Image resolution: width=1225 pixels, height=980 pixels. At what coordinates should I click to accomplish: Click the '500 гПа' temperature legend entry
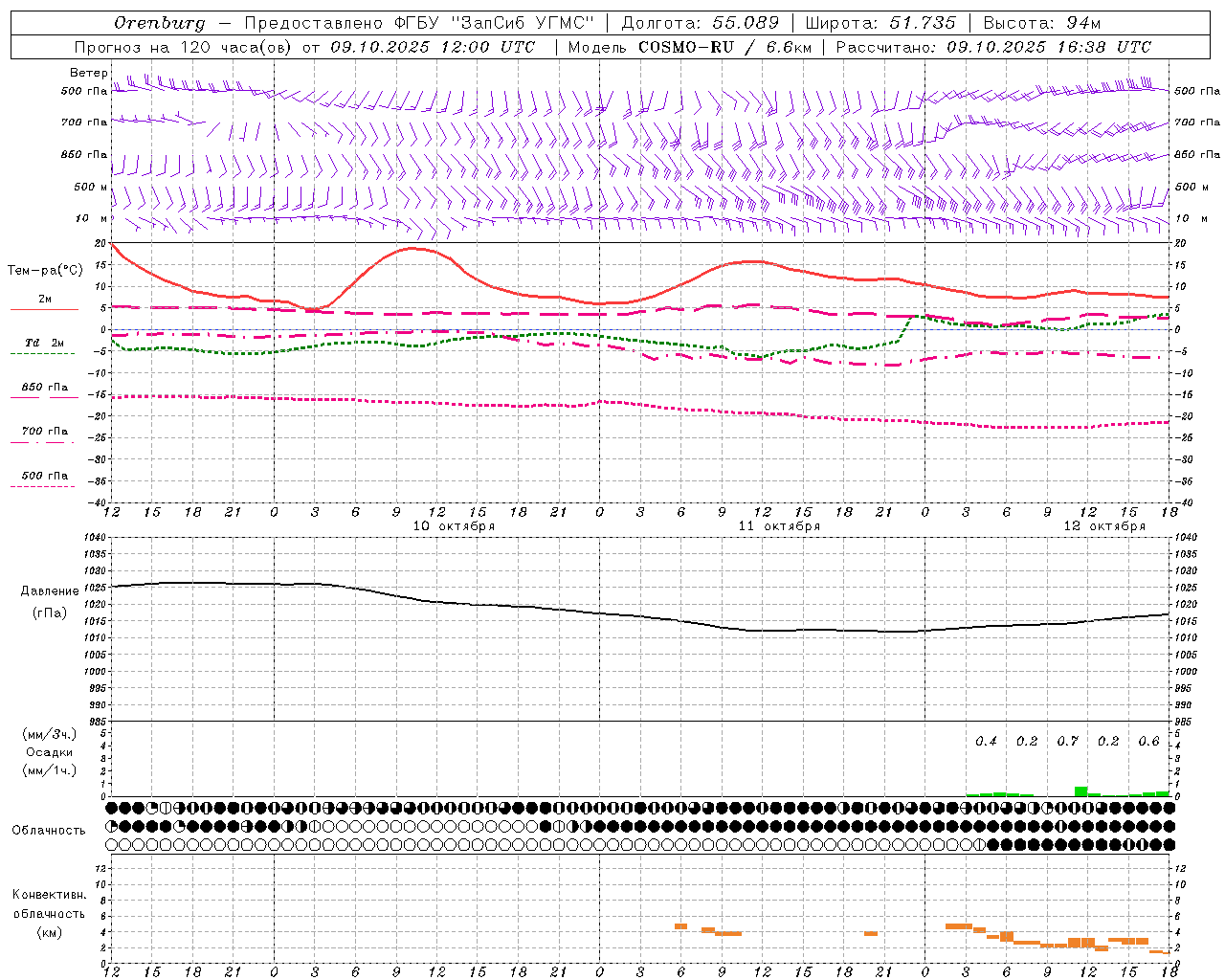click(x=45, y=475)
